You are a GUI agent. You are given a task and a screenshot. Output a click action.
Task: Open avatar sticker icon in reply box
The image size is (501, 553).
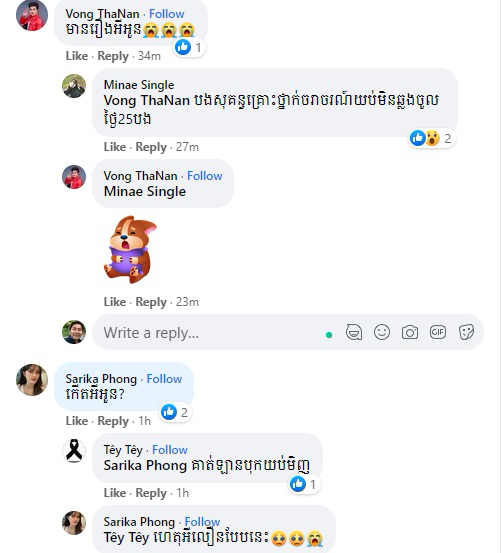[x=354, y=332]
